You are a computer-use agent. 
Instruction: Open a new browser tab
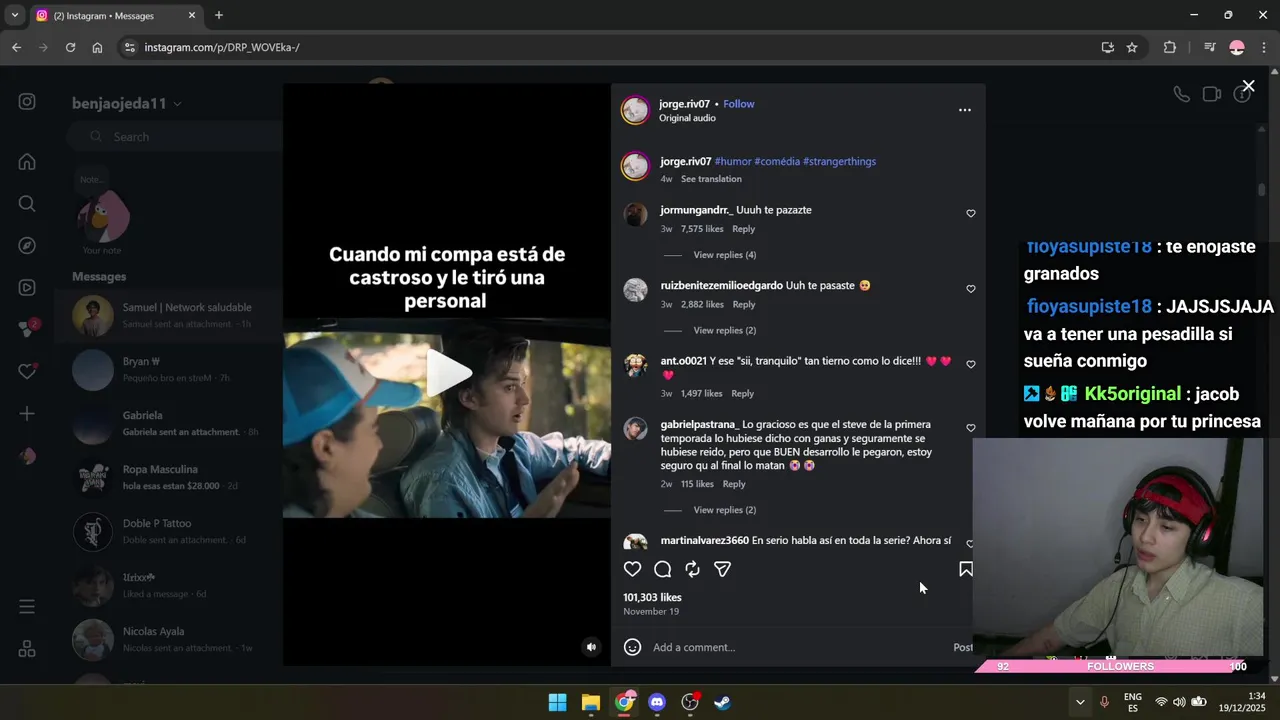[219, 15]
